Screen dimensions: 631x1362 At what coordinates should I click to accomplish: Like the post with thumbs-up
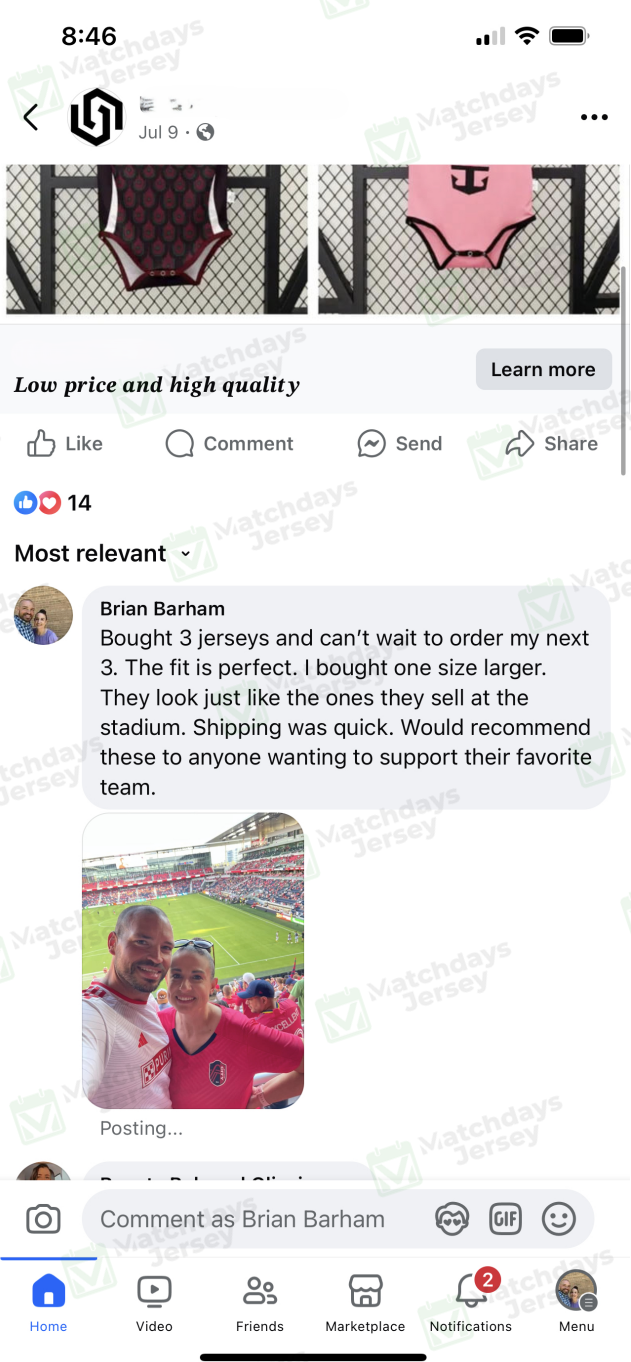point(65,444)
